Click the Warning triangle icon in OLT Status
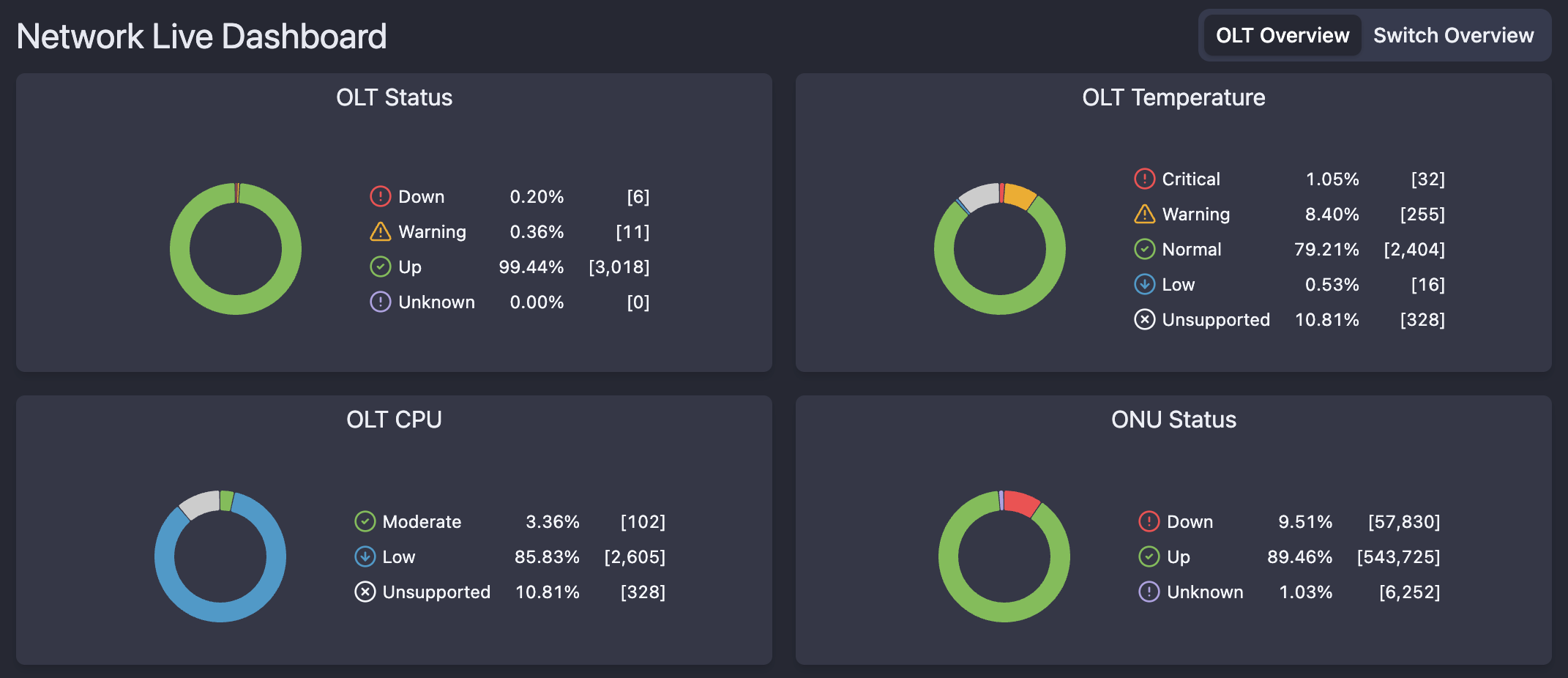The image size is (1568, 678). pos(380,231)
